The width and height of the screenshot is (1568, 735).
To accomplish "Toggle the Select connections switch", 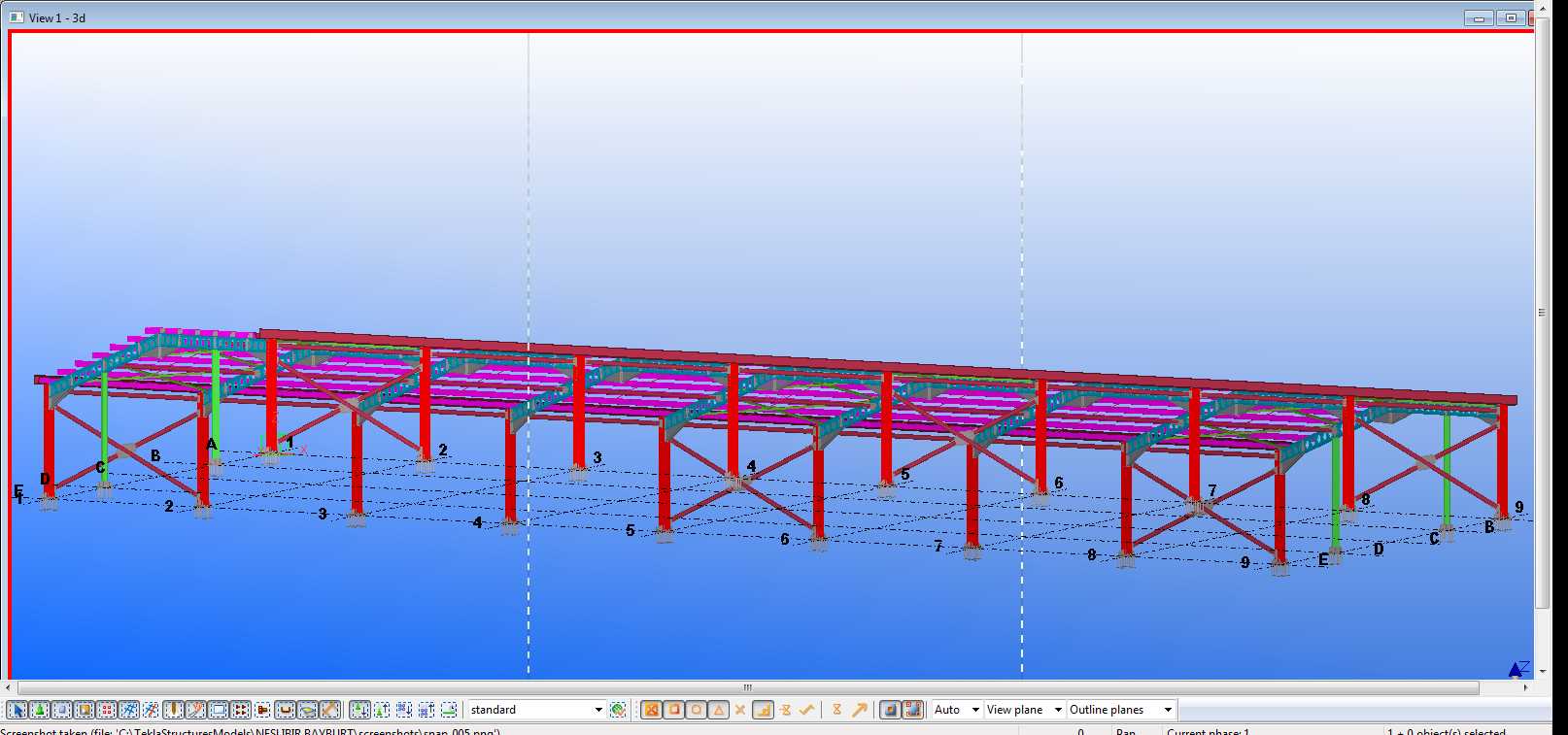I will click(39, 710).
